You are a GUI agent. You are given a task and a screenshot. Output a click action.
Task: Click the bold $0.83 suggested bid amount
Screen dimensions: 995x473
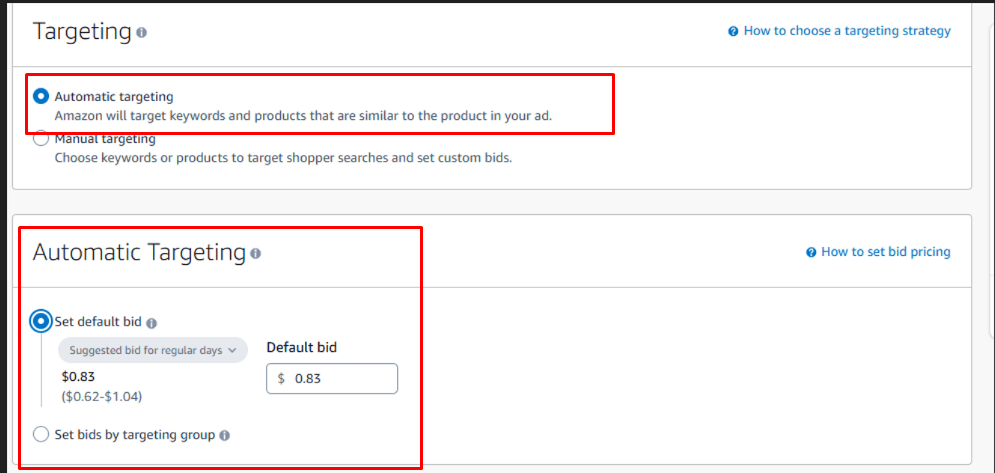(x=77, y=377)
